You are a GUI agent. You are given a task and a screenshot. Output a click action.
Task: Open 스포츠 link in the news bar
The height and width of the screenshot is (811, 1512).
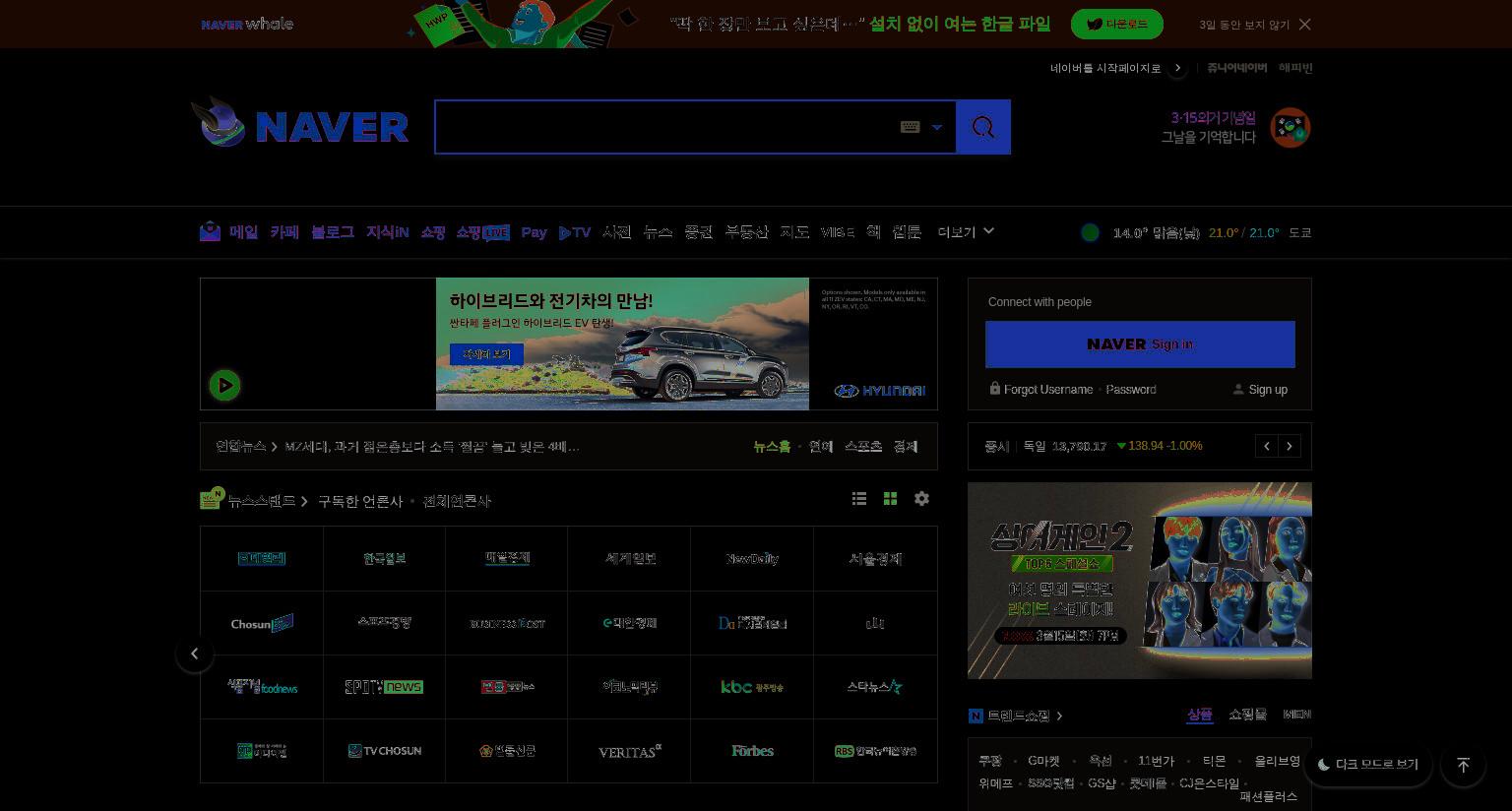tap(863, 447)
